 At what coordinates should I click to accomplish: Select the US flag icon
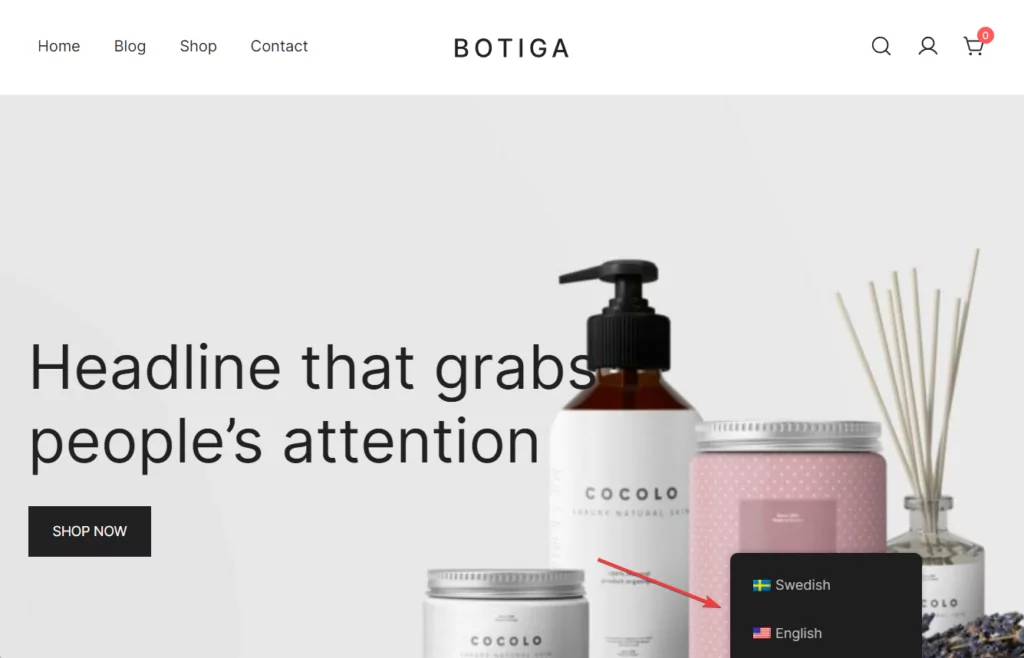click(x=761, y=633)
